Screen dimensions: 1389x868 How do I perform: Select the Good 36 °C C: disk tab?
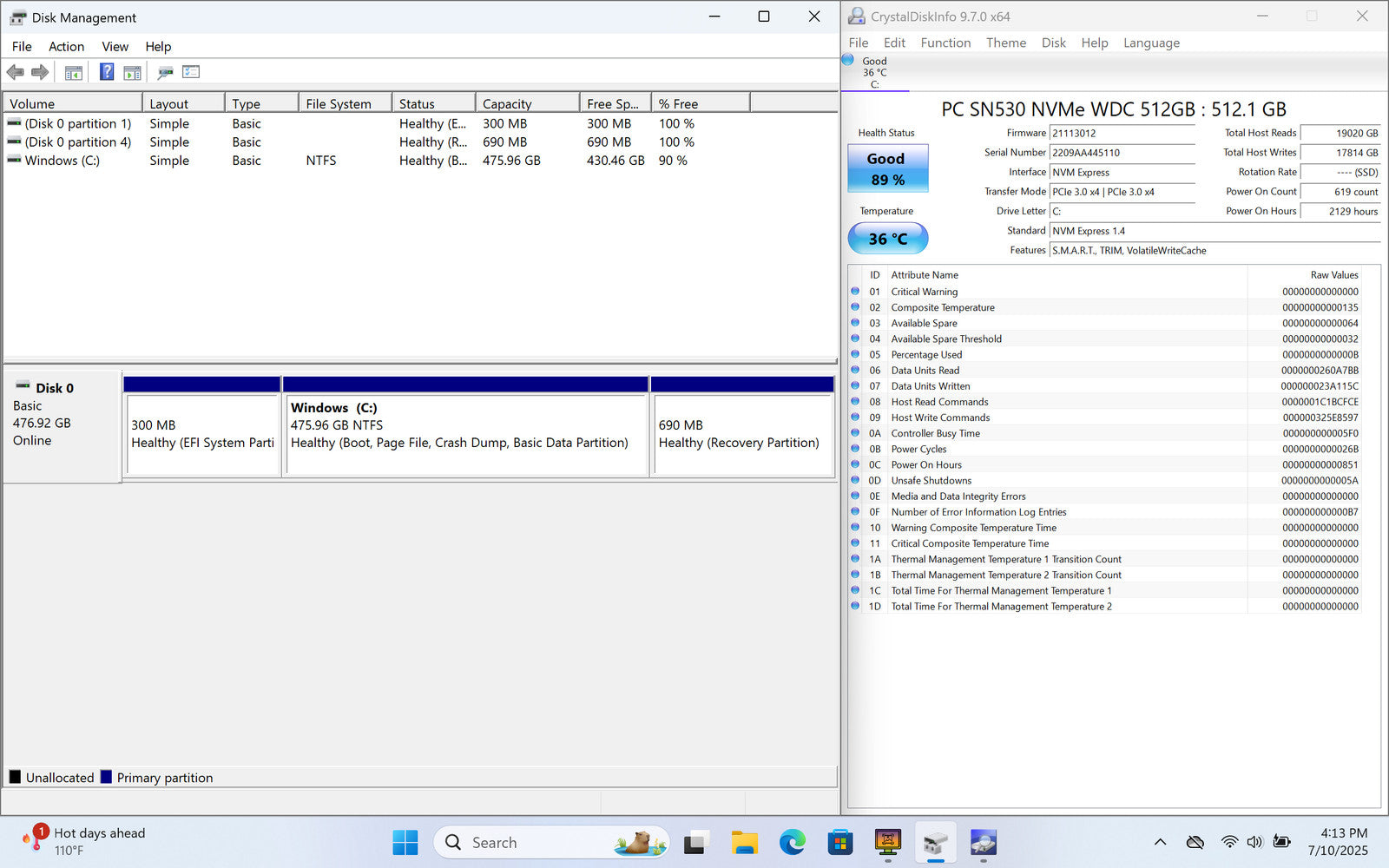[875, 73]
